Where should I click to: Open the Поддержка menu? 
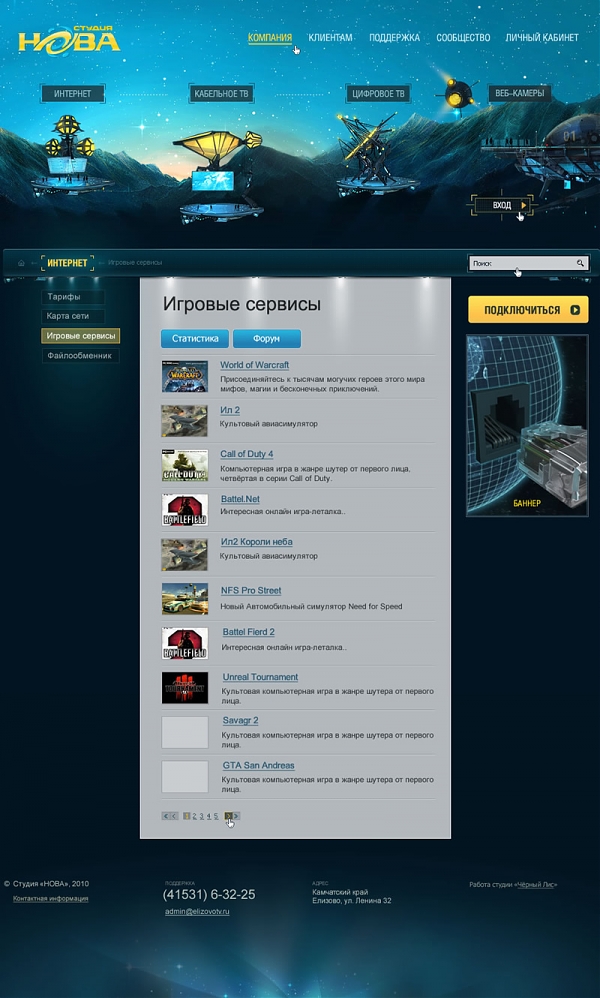click(x=394, y=38)
